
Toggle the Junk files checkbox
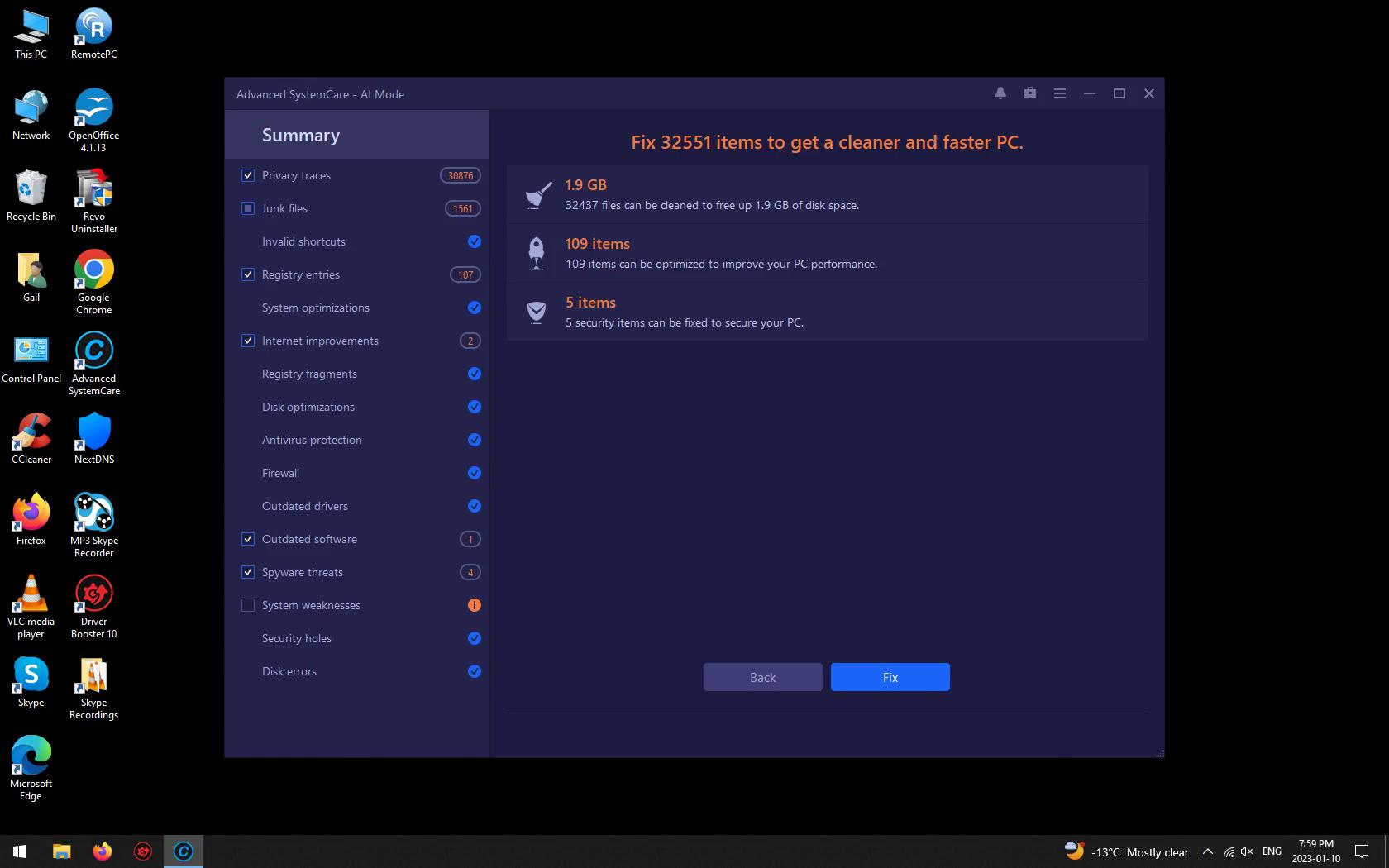pos(248,208)
